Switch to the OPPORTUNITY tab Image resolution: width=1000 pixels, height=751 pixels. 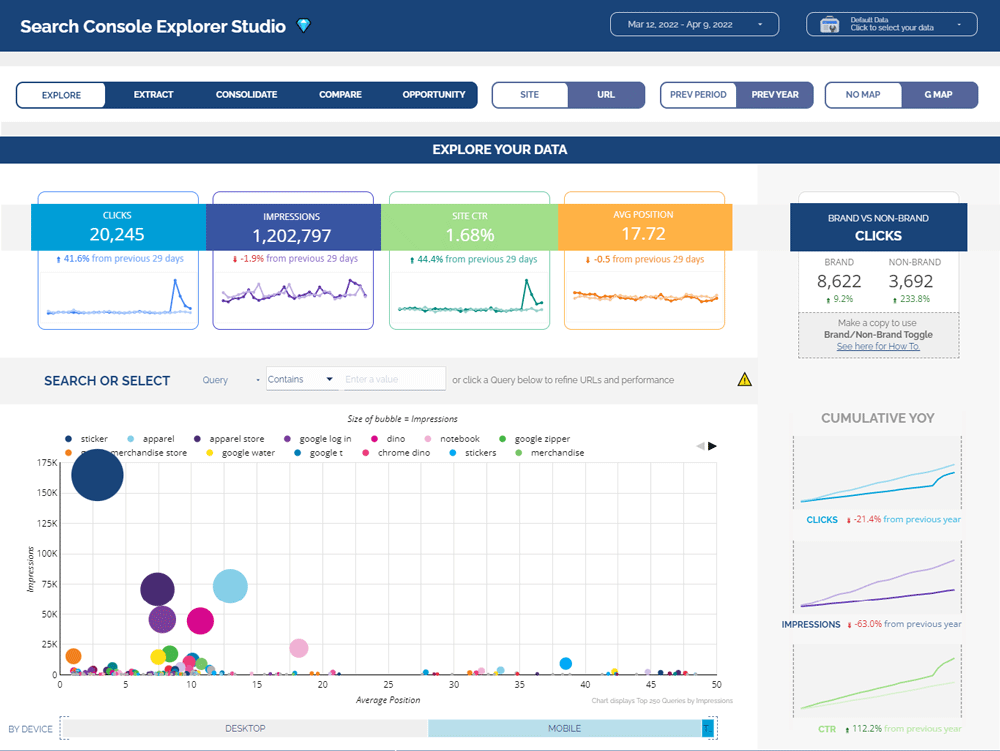pyautogui.click(x=434, y=94)
